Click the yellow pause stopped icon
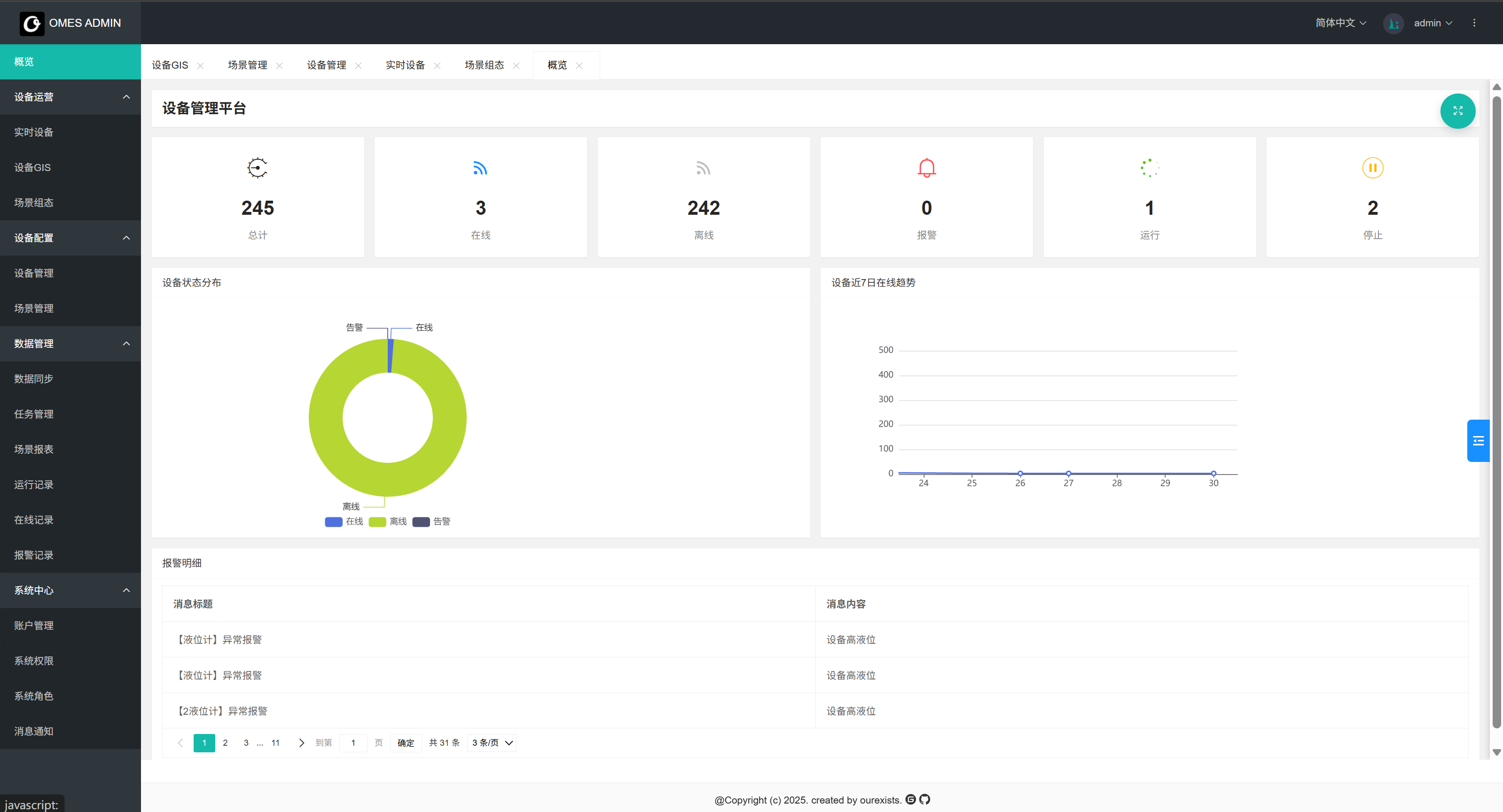This screenshot has width=1503, height=812. 1372,168
